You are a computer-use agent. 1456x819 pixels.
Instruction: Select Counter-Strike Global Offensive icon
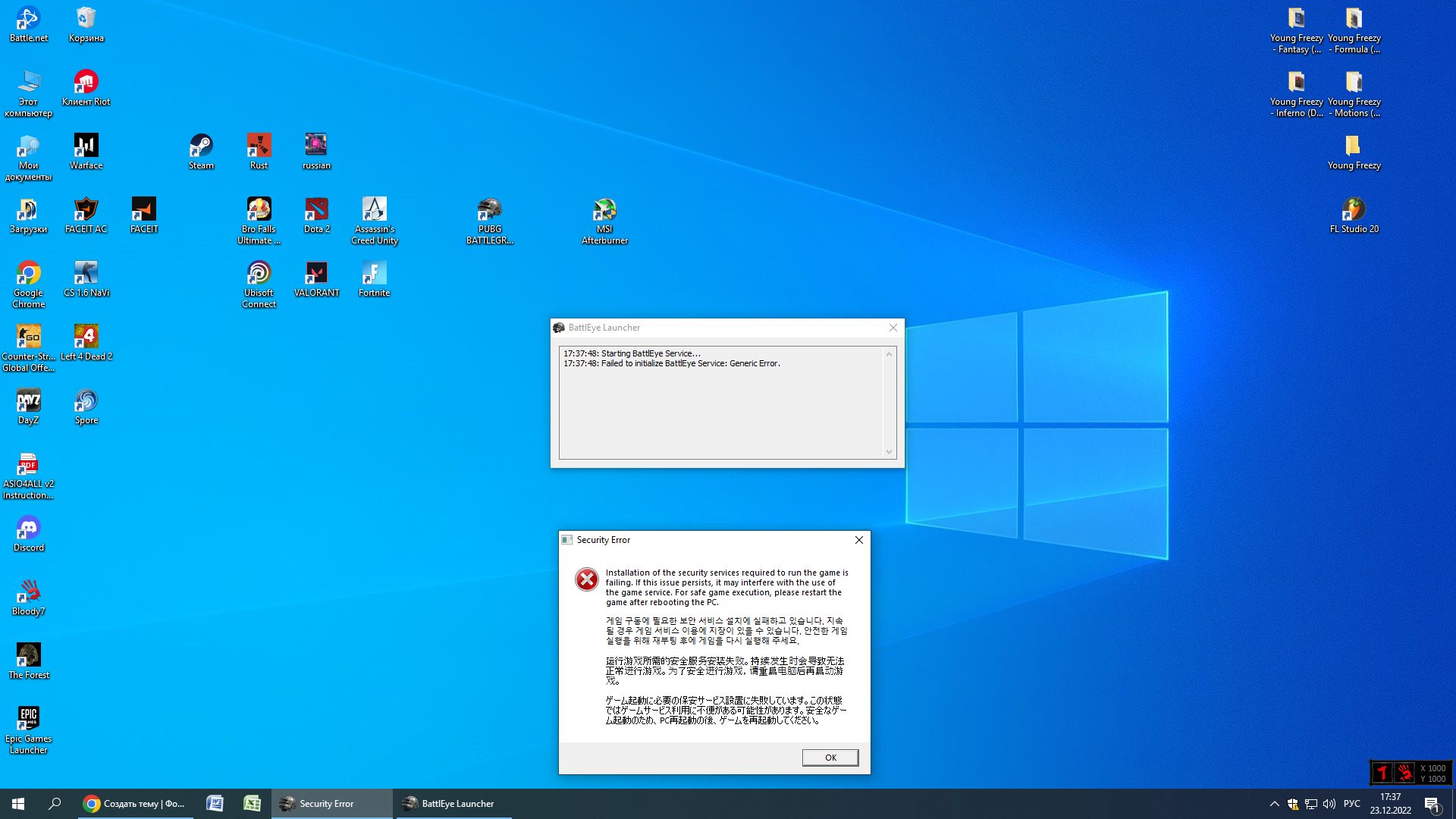pos(29,348)
